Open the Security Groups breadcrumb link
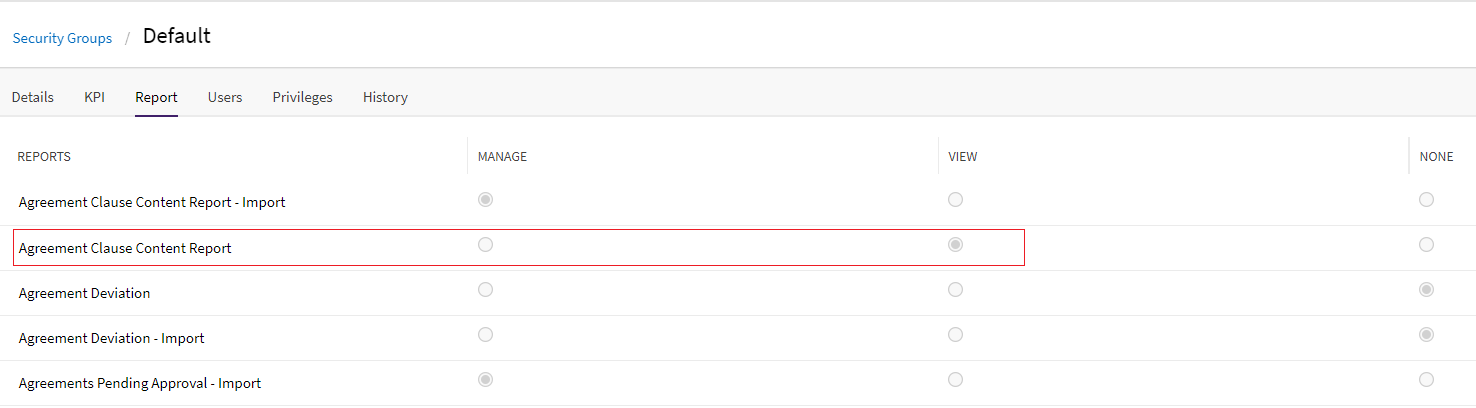 [x=62, y=38]
